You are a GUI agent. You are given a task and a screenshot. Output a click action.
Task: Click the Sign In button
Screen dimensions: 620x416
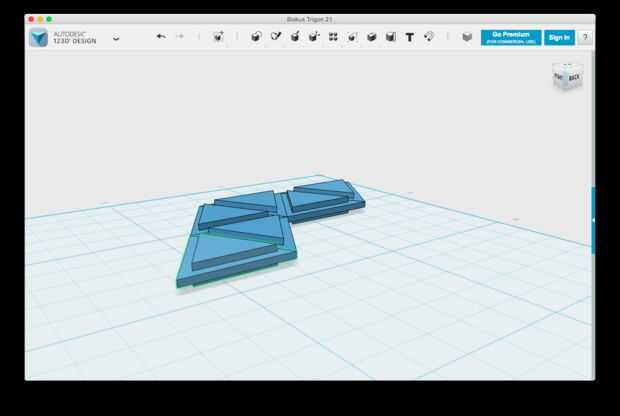point(559,38)
